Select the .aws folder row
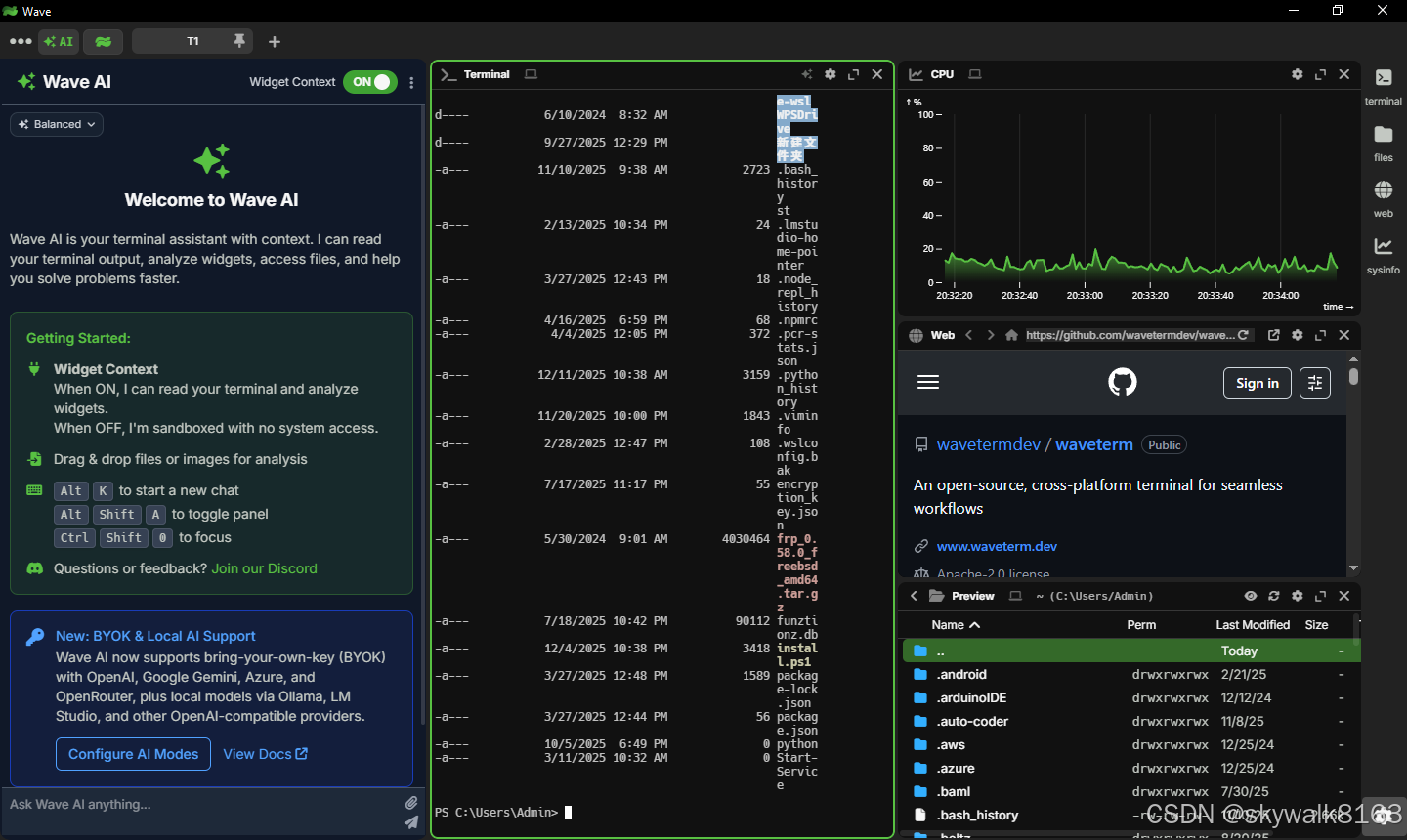The image size is (1407, 840). tap(1131, 744)
